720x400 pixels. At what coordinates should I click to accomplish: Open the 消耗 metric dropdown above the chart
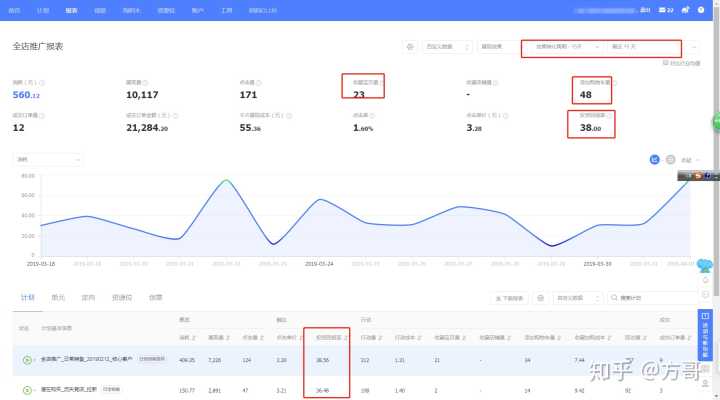click(47, 159)
